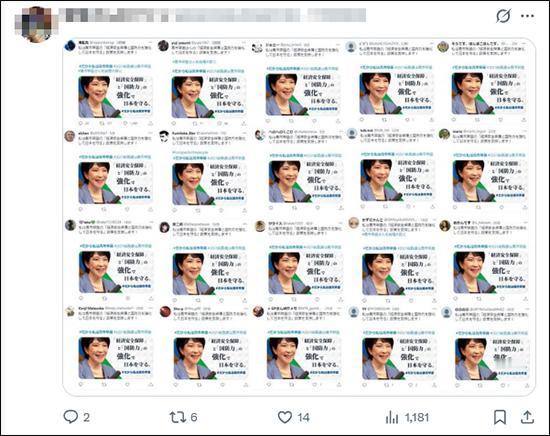Like the post with heart icon
The height and width of the screenshot is (436, 550).
285,417
